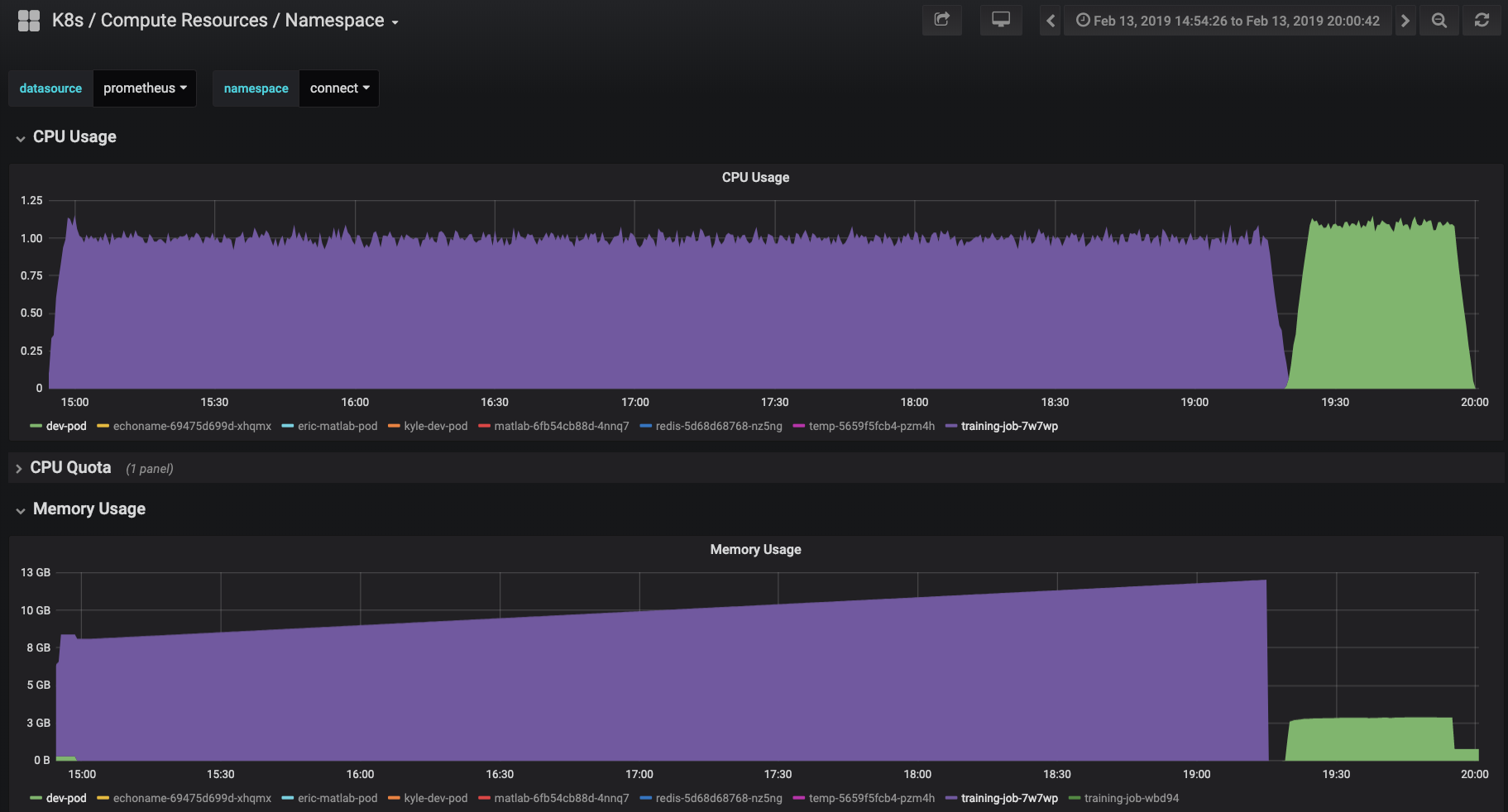The width and height of the screenshot is (1508, 812).
Task: Open the time range picker
Action: click(1228, 21)
